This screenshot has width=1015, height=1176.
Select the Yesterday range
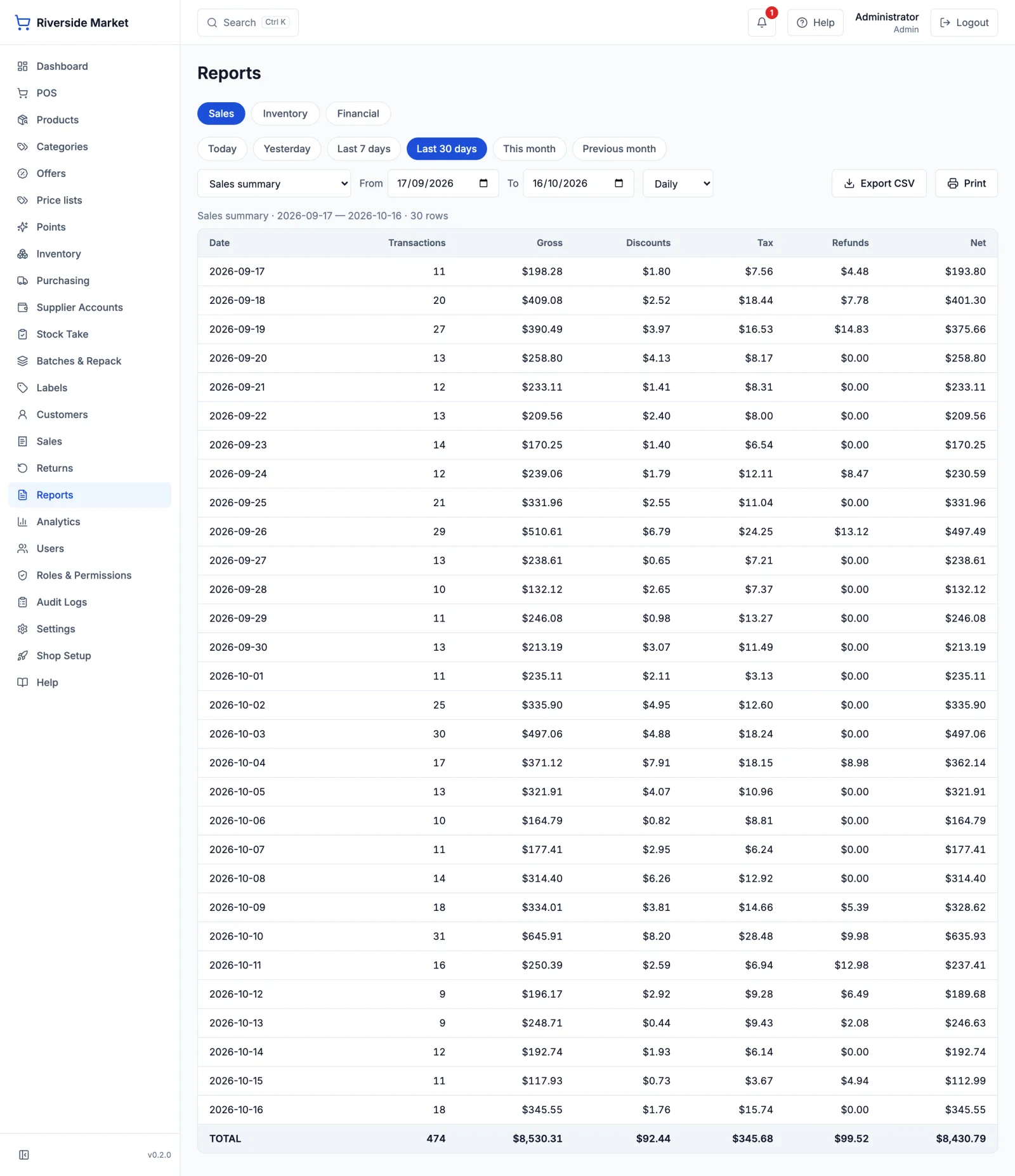pyautogui.click(x=287, y=149)
